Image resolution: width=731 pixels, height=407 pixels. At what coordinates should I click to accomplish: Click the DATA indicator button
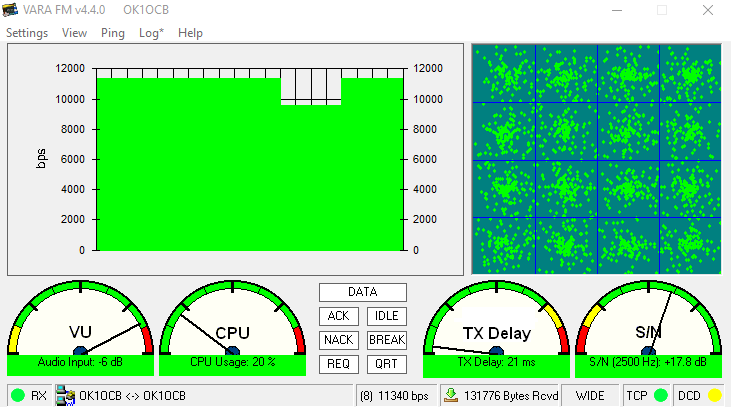click(363, 292)
